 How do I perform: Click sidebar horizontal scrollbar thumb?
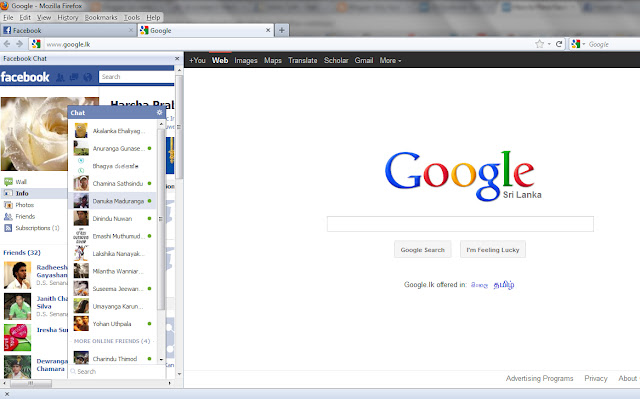pyautogui.click(x=31, y=383)
